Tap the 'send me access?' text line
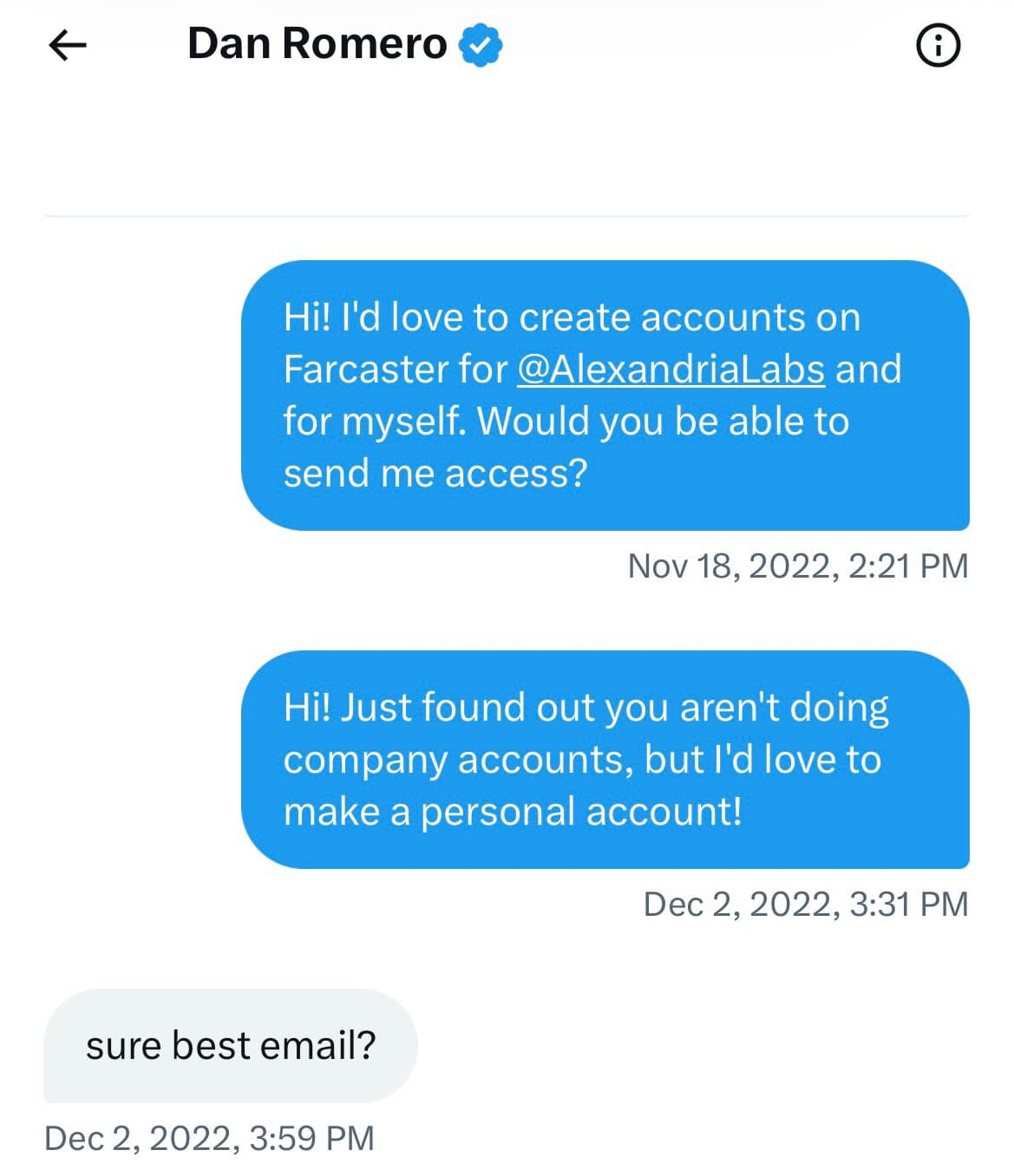 pos(435,474)
